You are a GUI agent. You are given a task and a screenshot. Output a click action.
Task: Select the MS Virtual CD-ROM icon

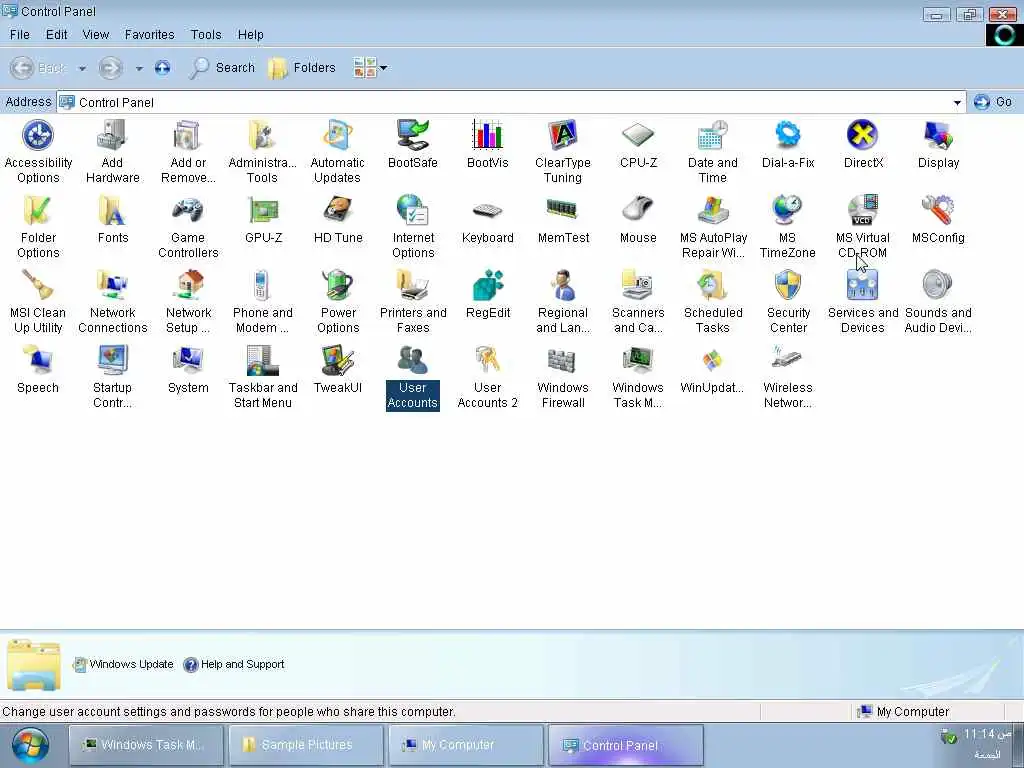click(x=863, y=210)
